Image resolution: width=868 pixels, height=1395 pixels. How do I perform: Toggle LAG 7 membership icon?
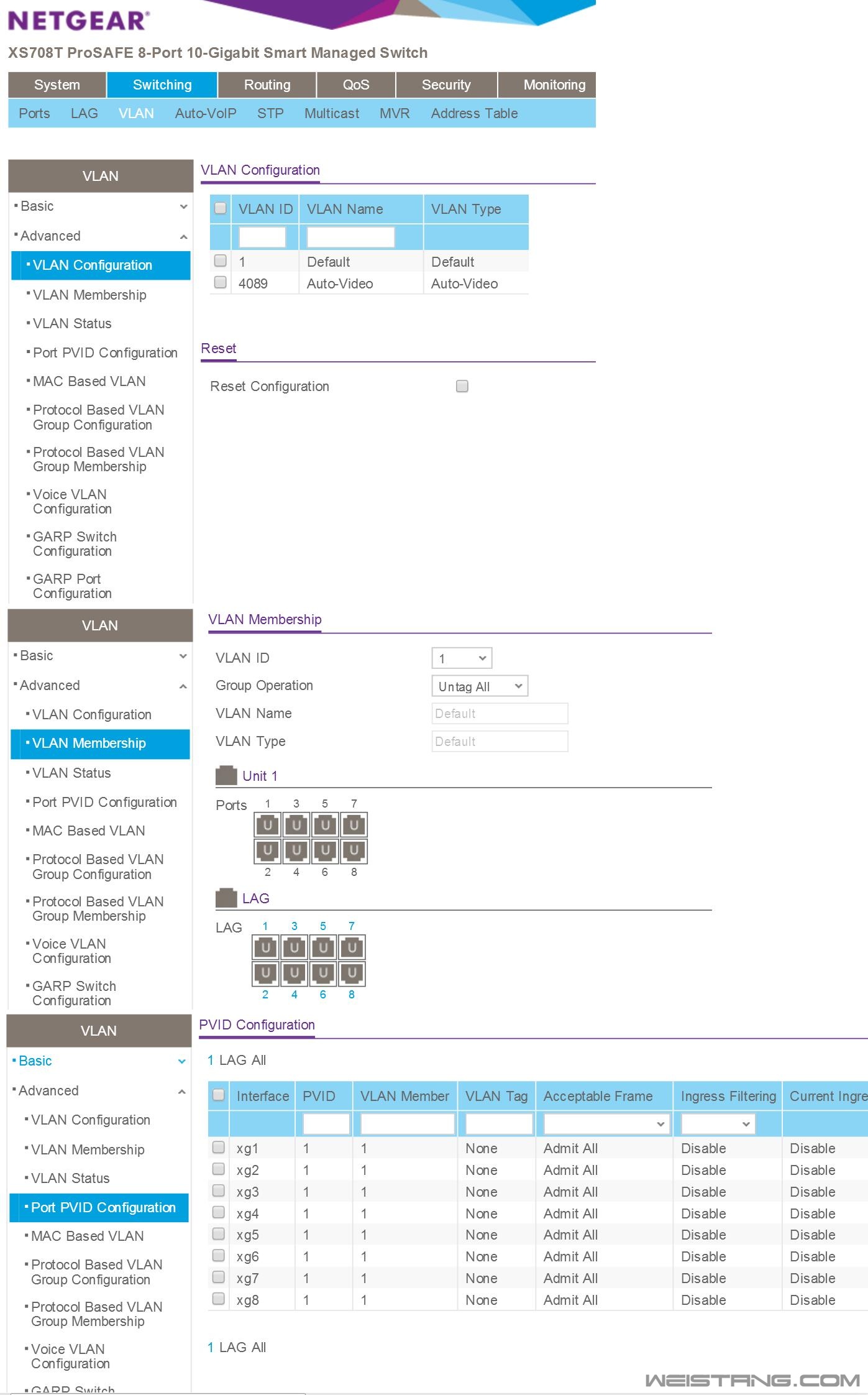point(352,947)
